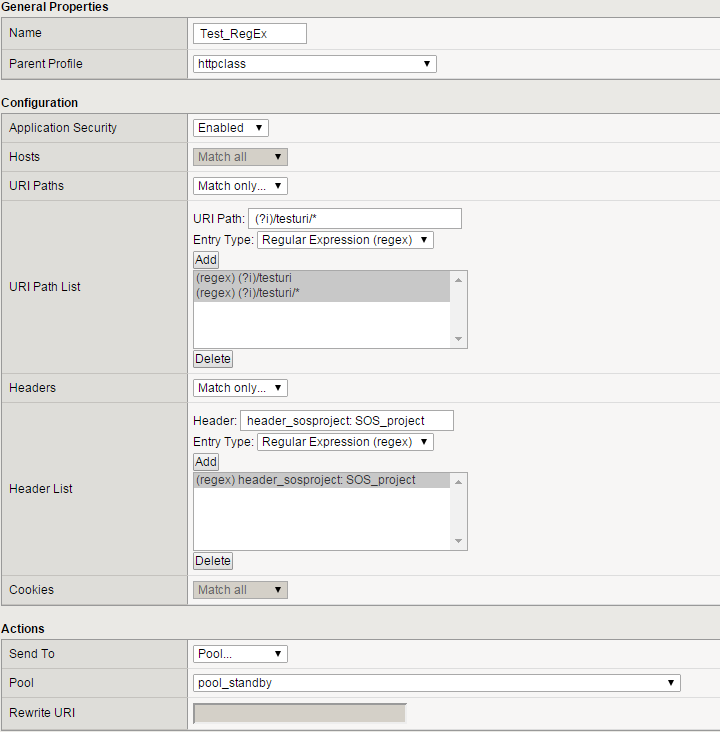Click the Header text input field
720x732 pixels.
[x=347, y=421]
